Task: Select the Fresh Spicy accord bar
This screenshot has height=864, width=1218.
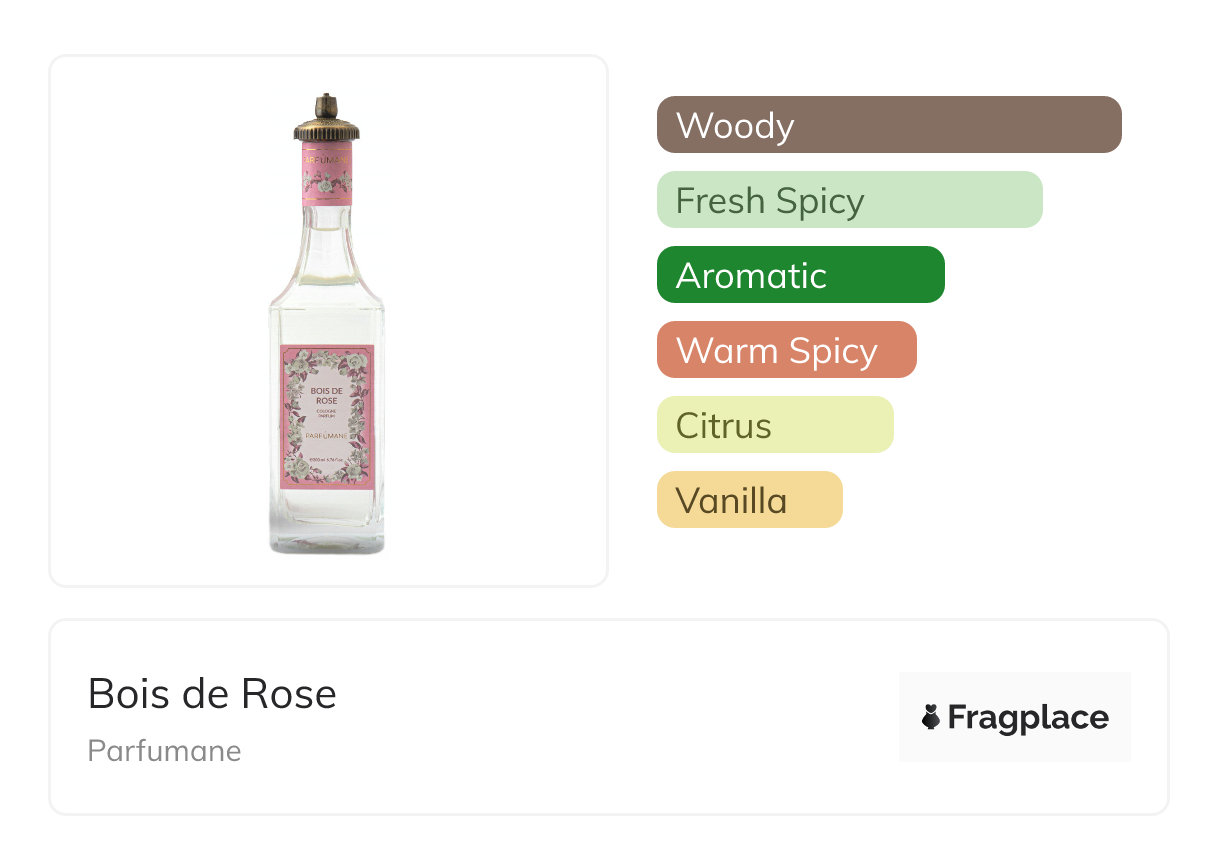Action: coord(849,200)
